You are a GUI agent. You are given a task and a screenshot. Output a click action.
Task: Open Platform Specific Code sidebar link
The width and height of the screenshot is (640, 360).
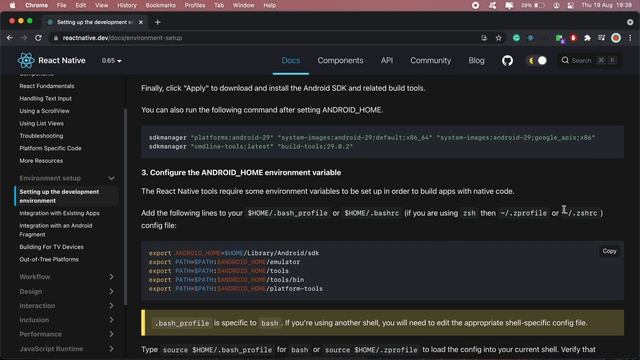(x=51, y=148)
